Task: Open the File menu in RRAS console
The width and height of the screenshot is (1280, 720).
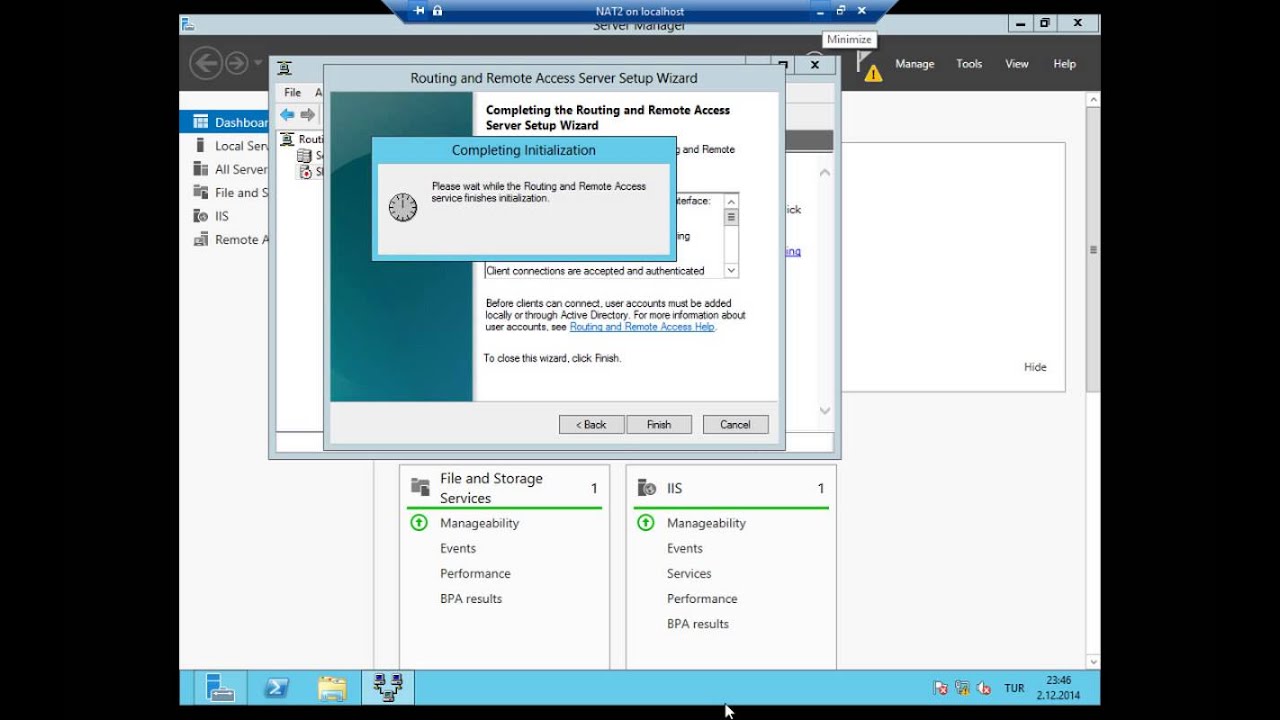Action: coord(292,92)
